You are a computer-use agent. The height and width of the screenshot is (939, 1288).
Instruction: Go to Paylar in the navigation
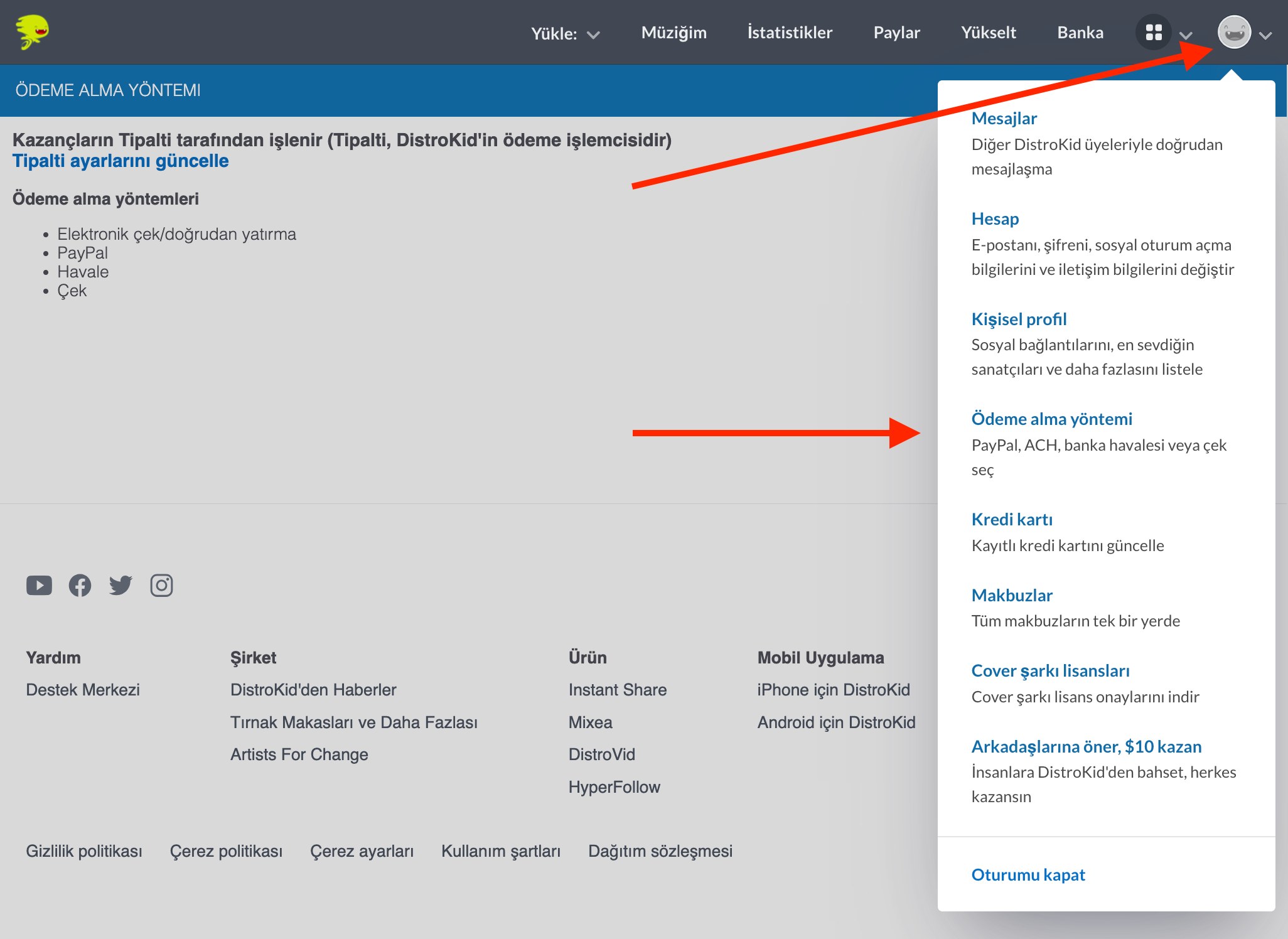click(896, 33)
